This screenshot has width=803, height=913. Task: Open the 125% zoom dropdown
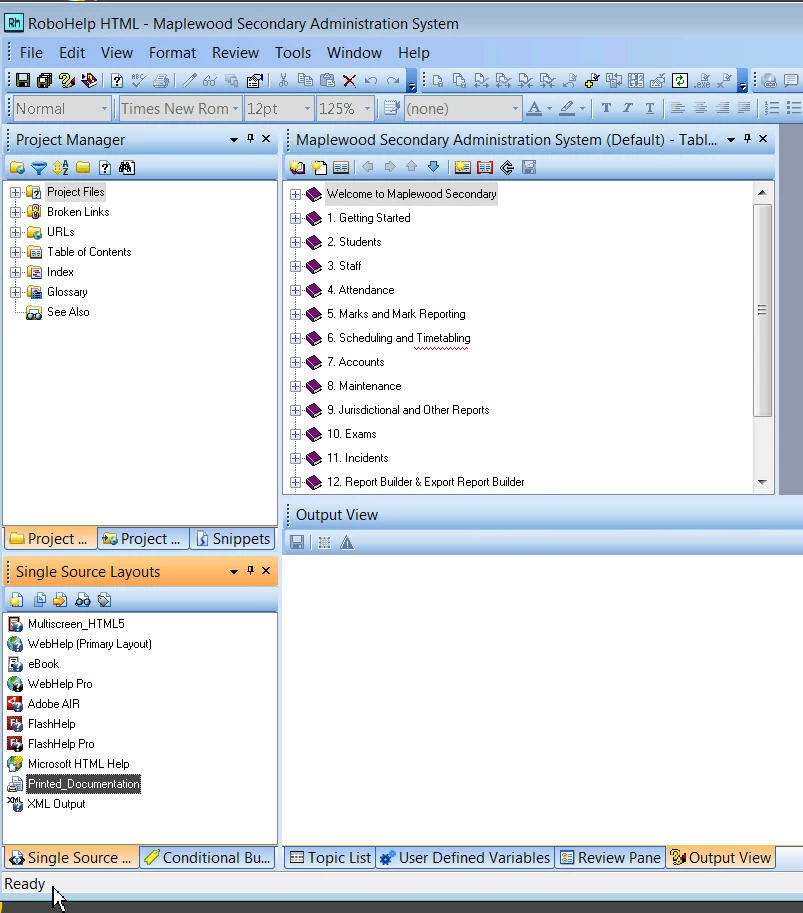(367, 109)
